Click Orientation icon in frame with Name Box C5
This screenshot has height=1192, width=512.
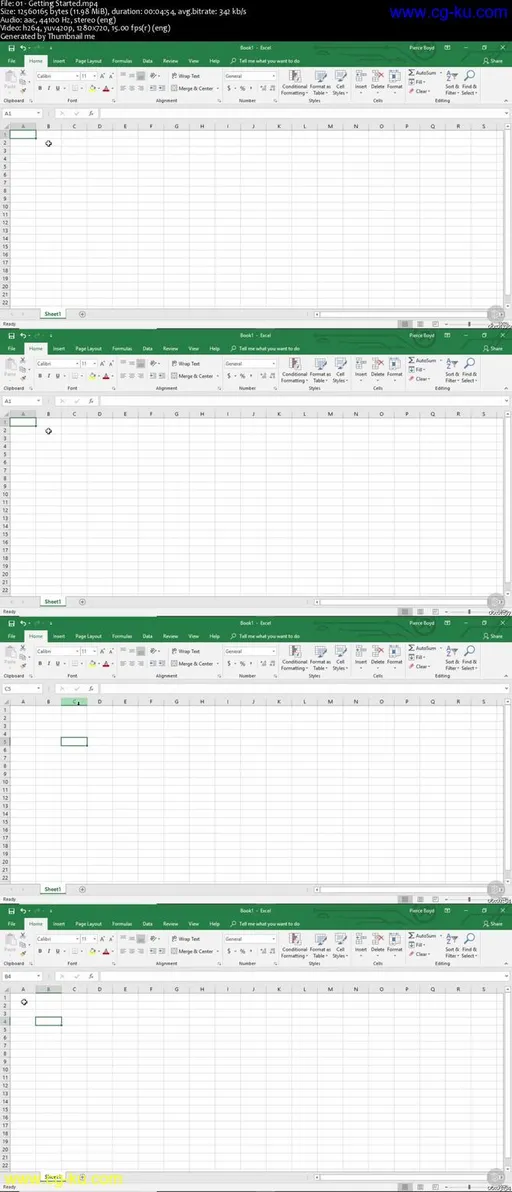tap(153, 651)
